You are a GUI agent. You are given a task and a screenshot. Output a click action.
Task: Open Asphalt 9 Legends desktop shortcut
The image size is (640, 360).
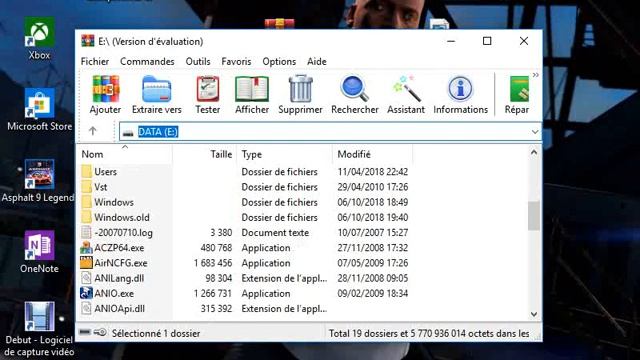38,181
